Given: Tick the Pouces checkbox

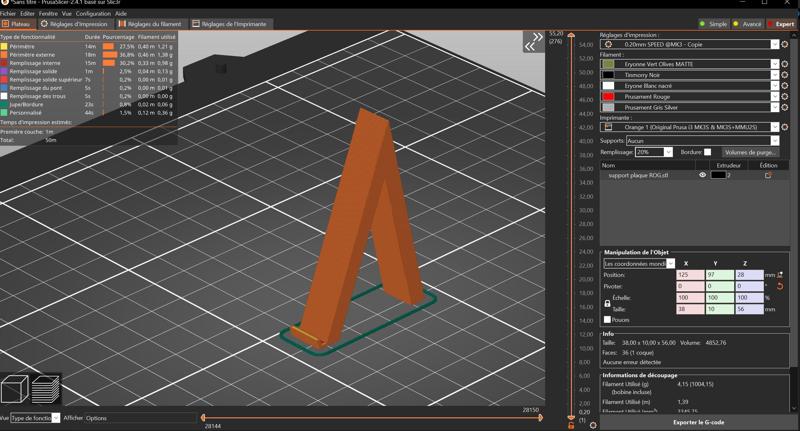Looking at the screenshot, I should (x=607, y=320).
